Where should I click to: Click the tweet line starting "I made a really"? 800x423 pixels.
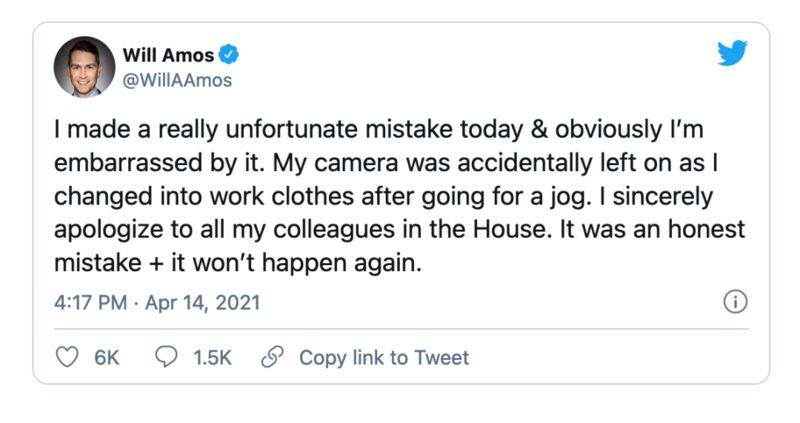coord(379,129)
